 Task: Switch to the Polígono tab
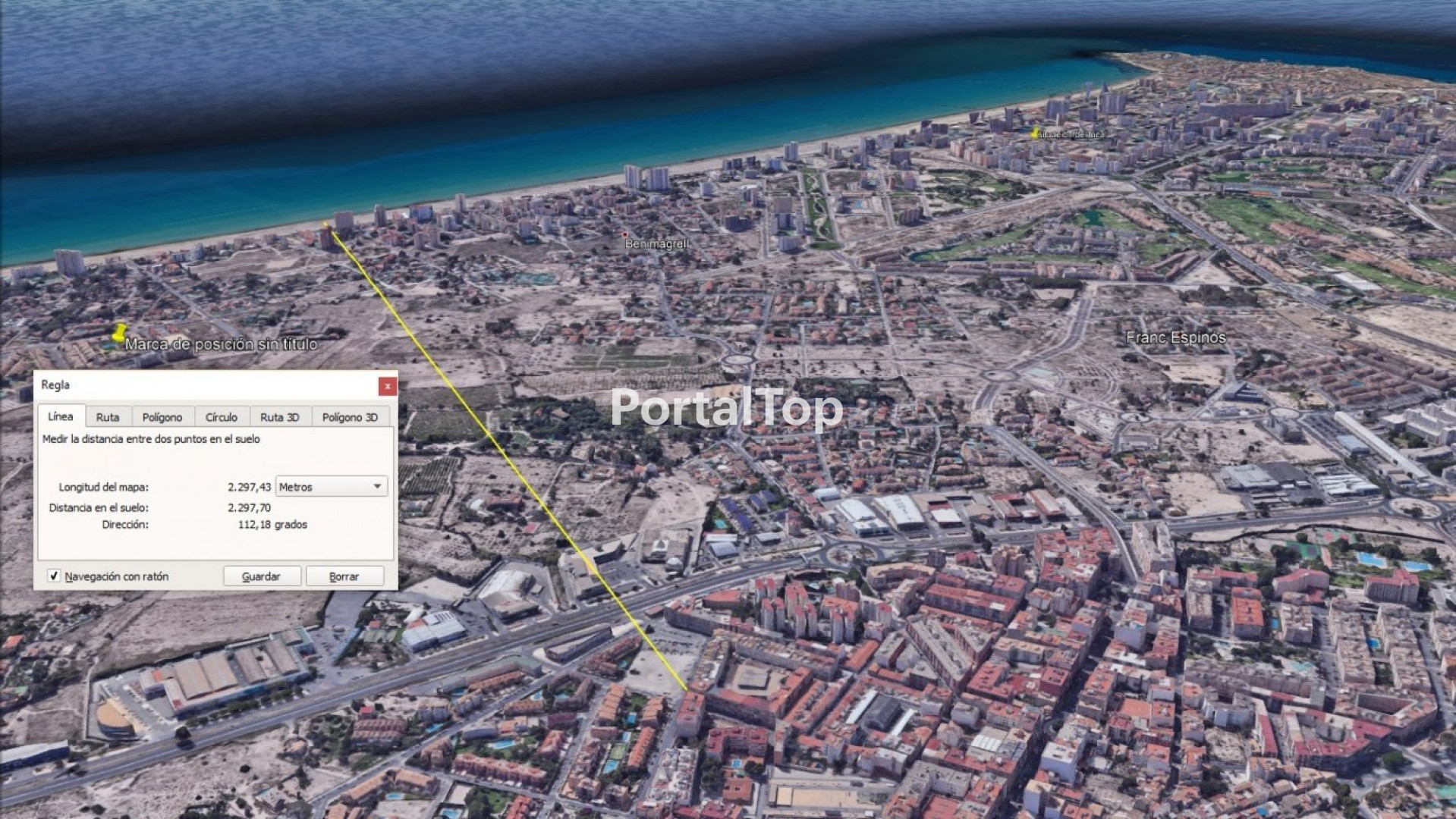[x=162, y=417]
